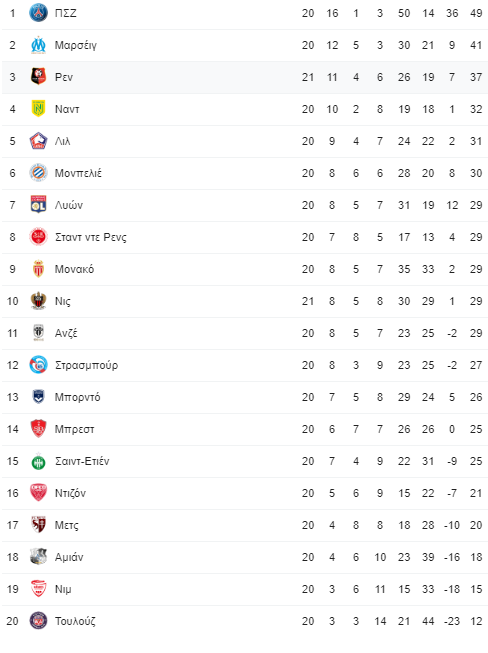Click the Στρασμπούρ team logo
This screenshot has width=488, height=653.
(38, 365)
